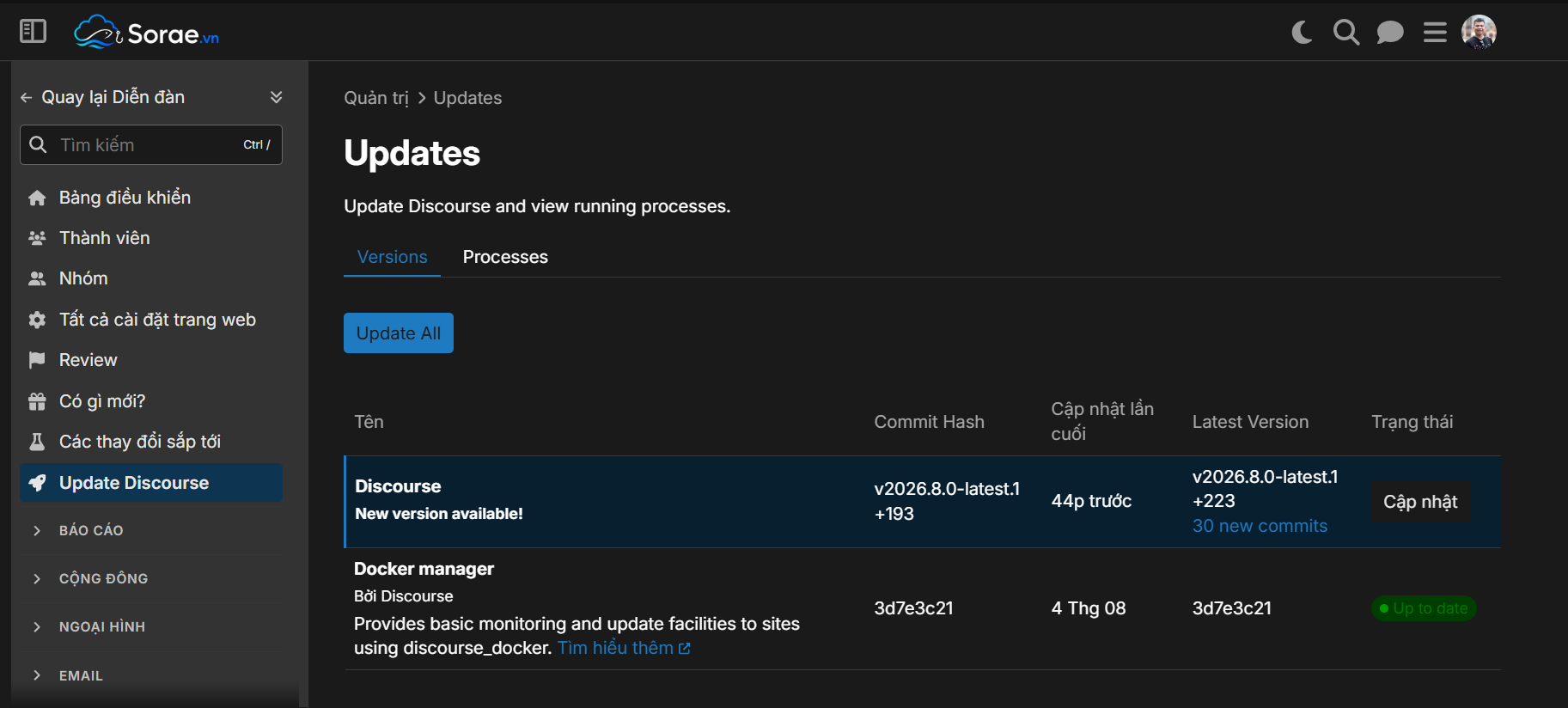Click the external link icon after Tìm hiểu thêm
The width and height of the screenshot is (1568, 708).
pos(685,649)
